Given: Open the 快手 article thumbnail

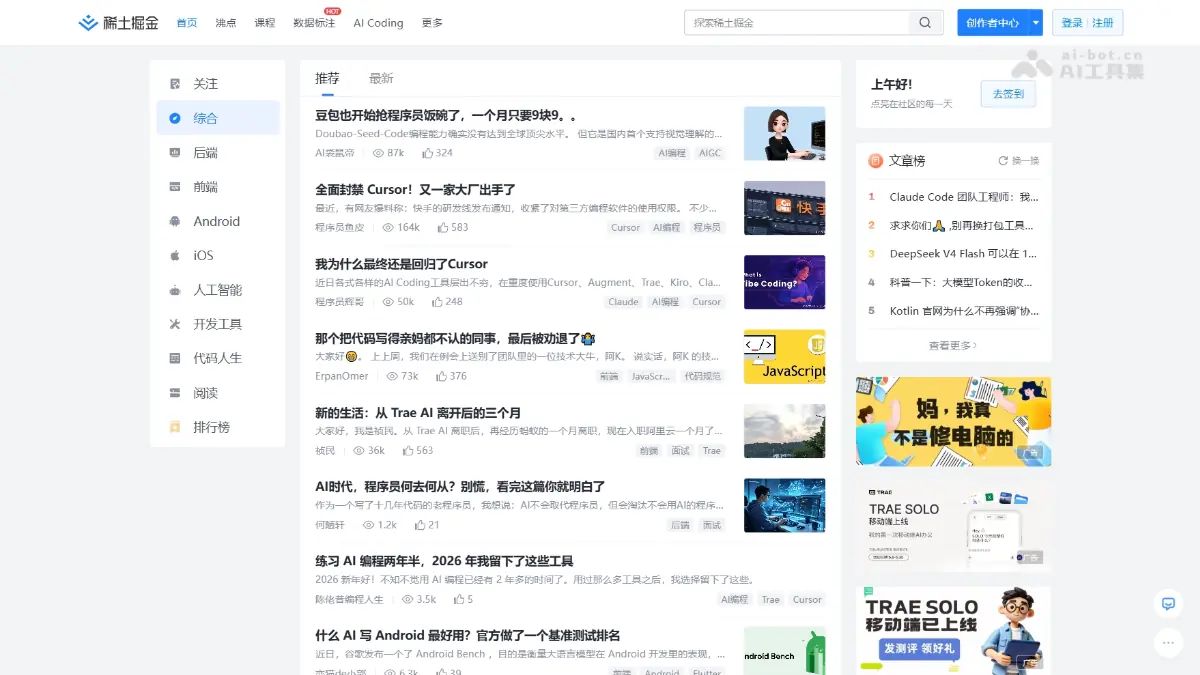Looking at the screenshot, I should pos(785,208).
